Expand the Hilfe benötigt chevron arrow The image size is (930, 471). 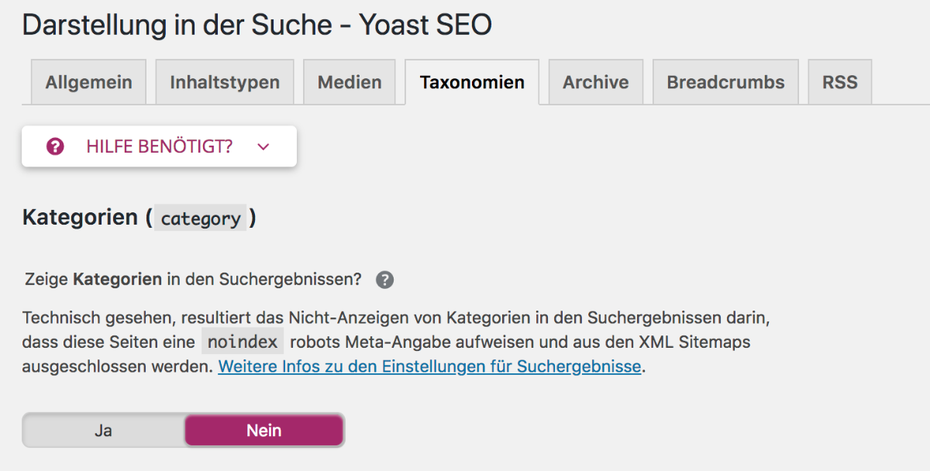263,147
